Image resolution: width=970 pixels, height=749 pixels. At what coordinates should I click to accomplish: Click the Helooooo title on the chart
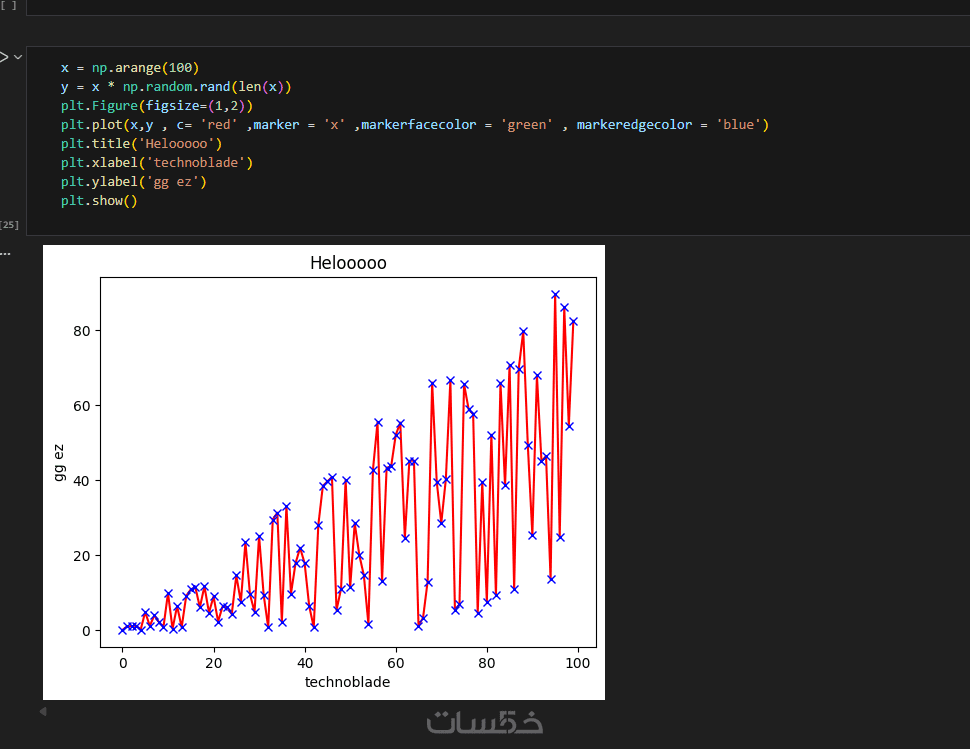coord(348,263)
